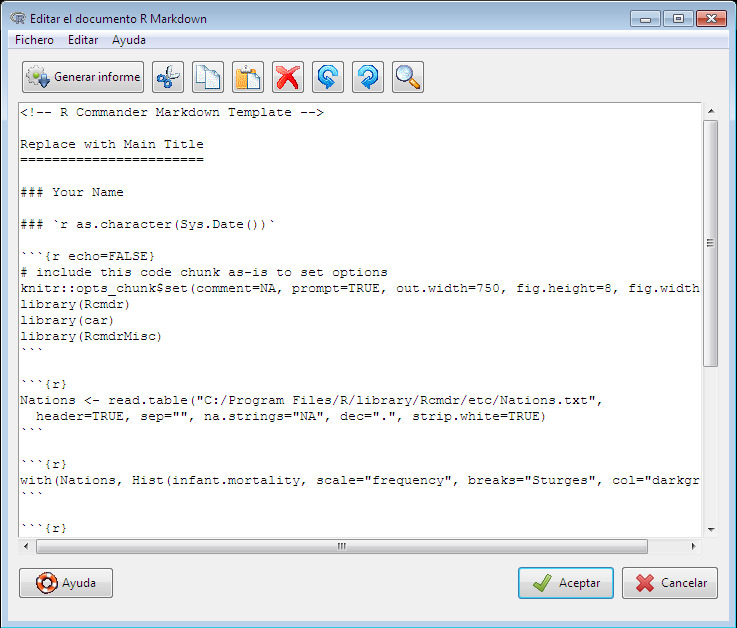Close the R Markdown editor window
The image size is (737, 628).
click(711, 19)
